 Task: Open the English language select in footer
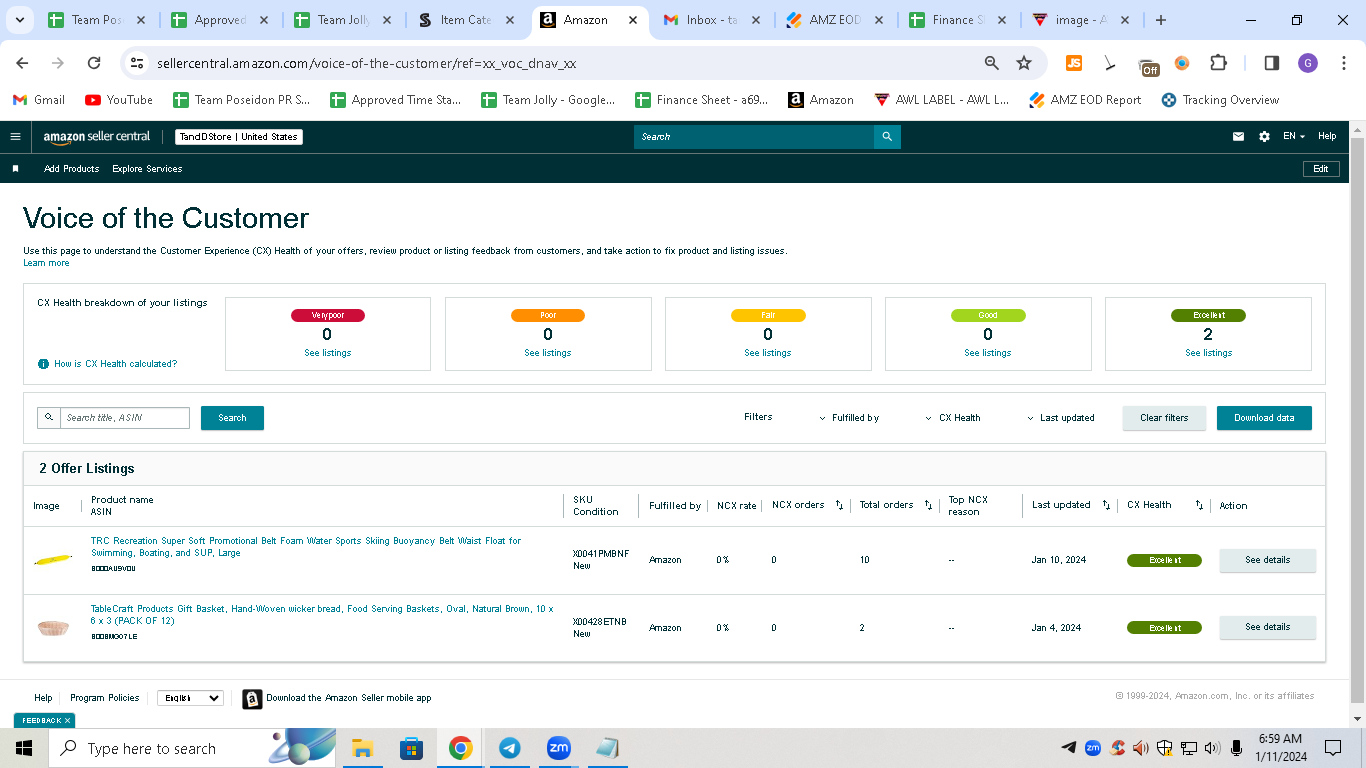click(x=190, y=698)
